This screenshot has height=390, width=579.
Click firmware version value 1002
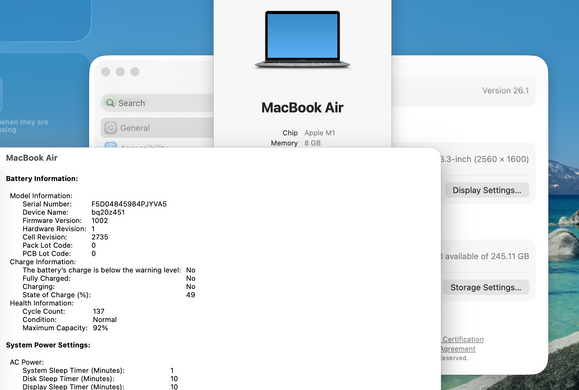tap(100, 220)
